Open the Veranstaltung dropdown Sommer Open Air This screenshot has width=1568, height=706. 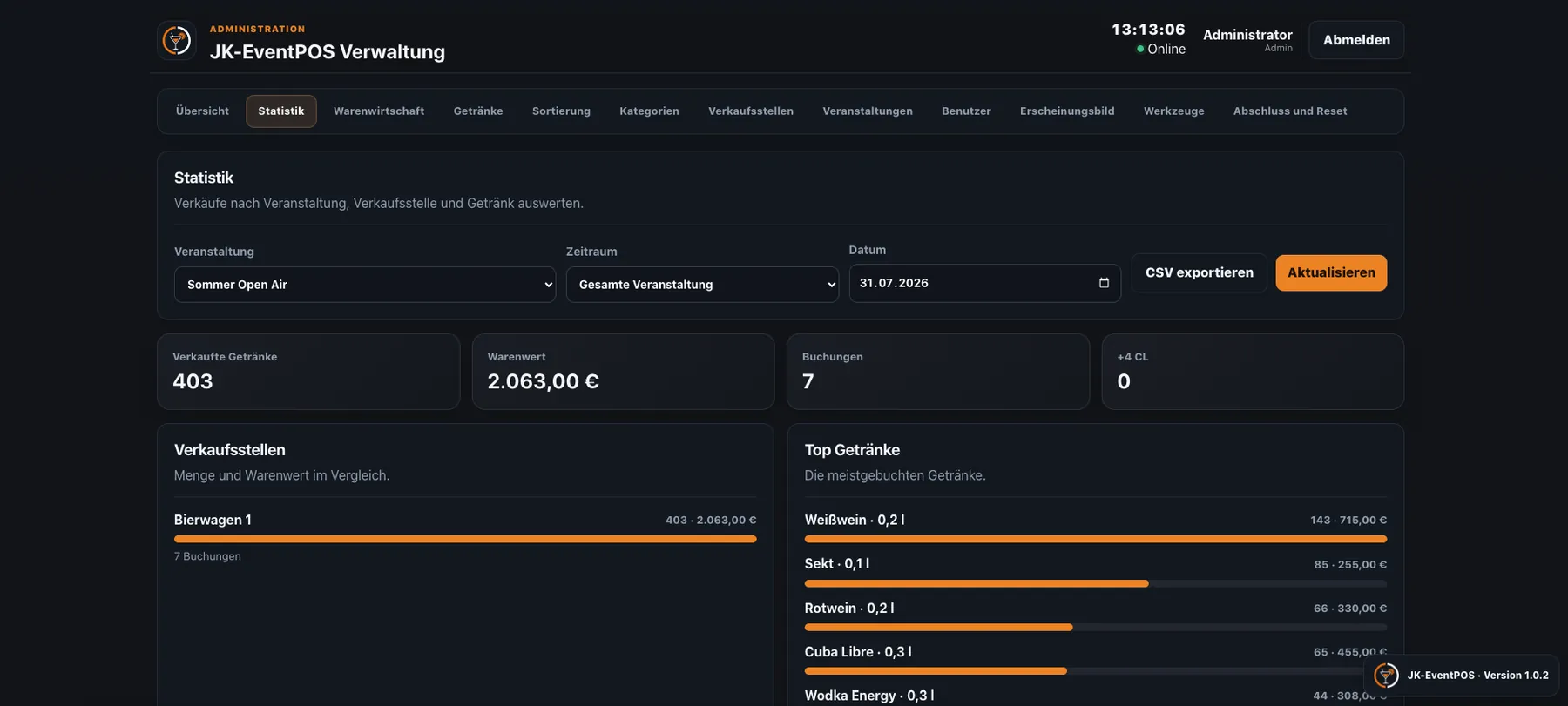[365, 285]
